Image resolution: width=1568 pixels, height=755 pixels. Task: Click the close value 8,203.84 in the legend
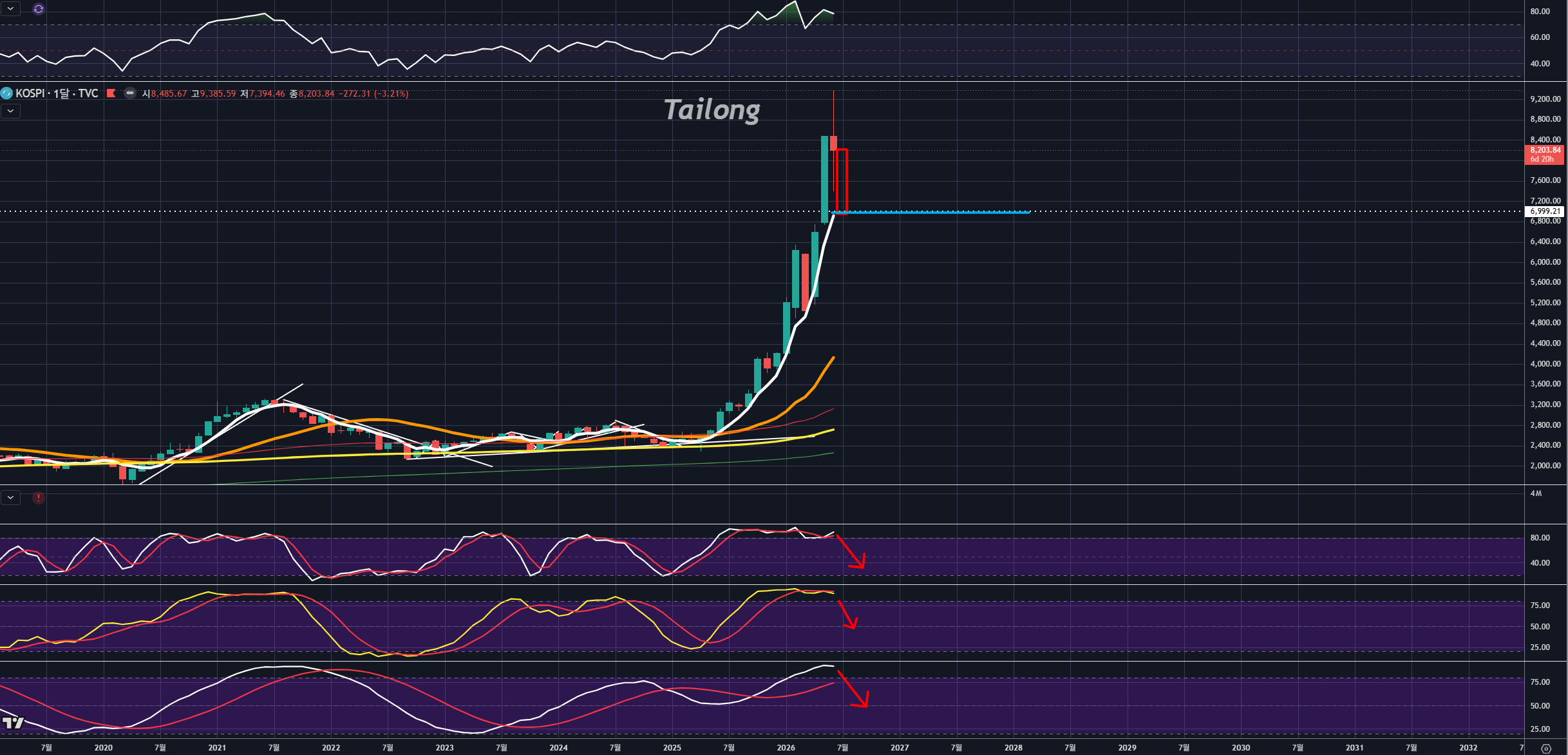point(316,93)
